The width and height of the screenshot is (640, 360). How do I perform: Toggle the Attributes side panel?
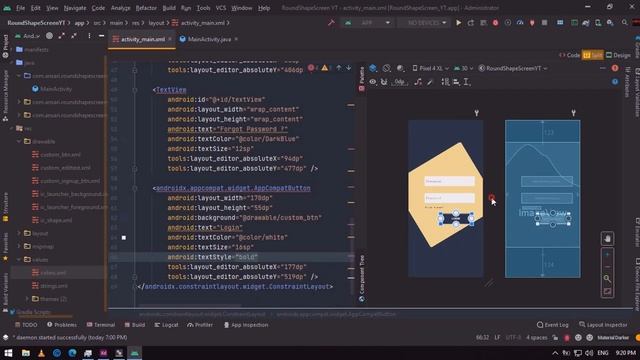pos(628,82)
